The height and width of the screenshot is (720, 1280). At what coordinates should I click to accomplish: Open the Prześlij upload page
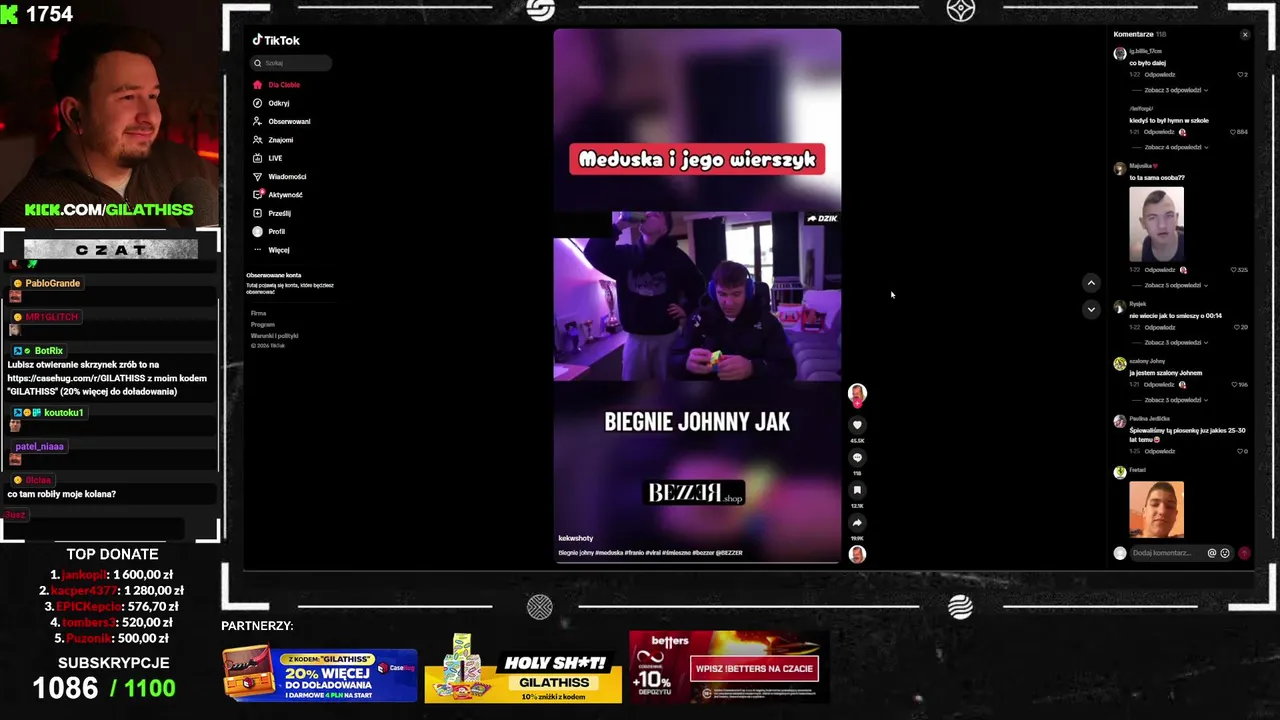(x=271, y=213)
